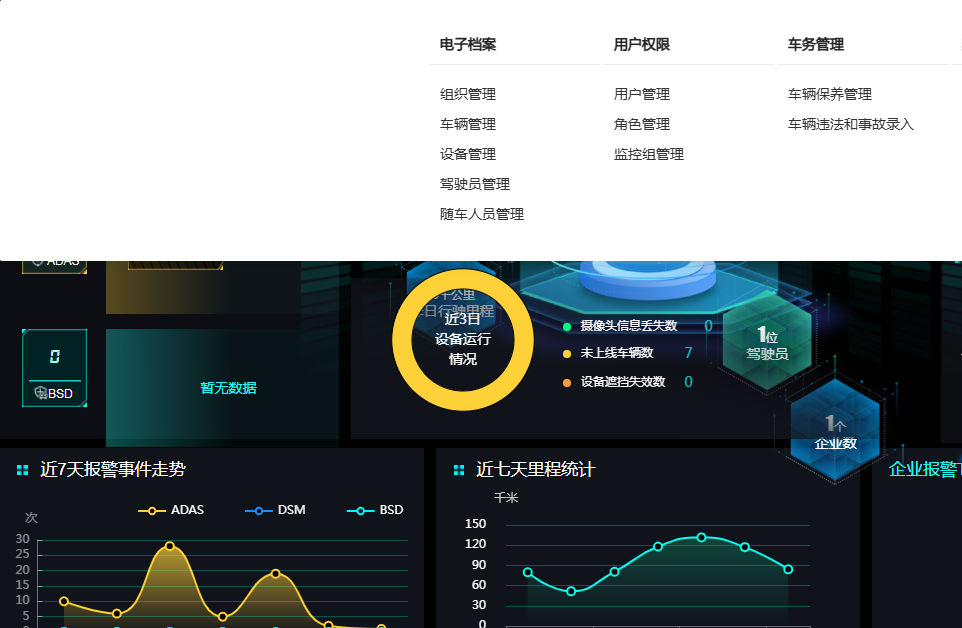Click the ADAS peak data point at 28
This screenshot has width=962, height=628.
click(x=170, y=546)
